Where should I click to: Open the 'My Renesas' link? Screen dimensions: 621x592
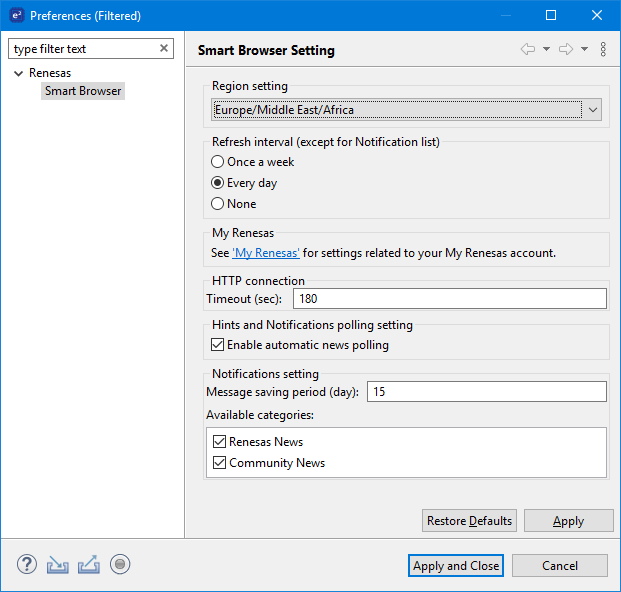point(266,253)
